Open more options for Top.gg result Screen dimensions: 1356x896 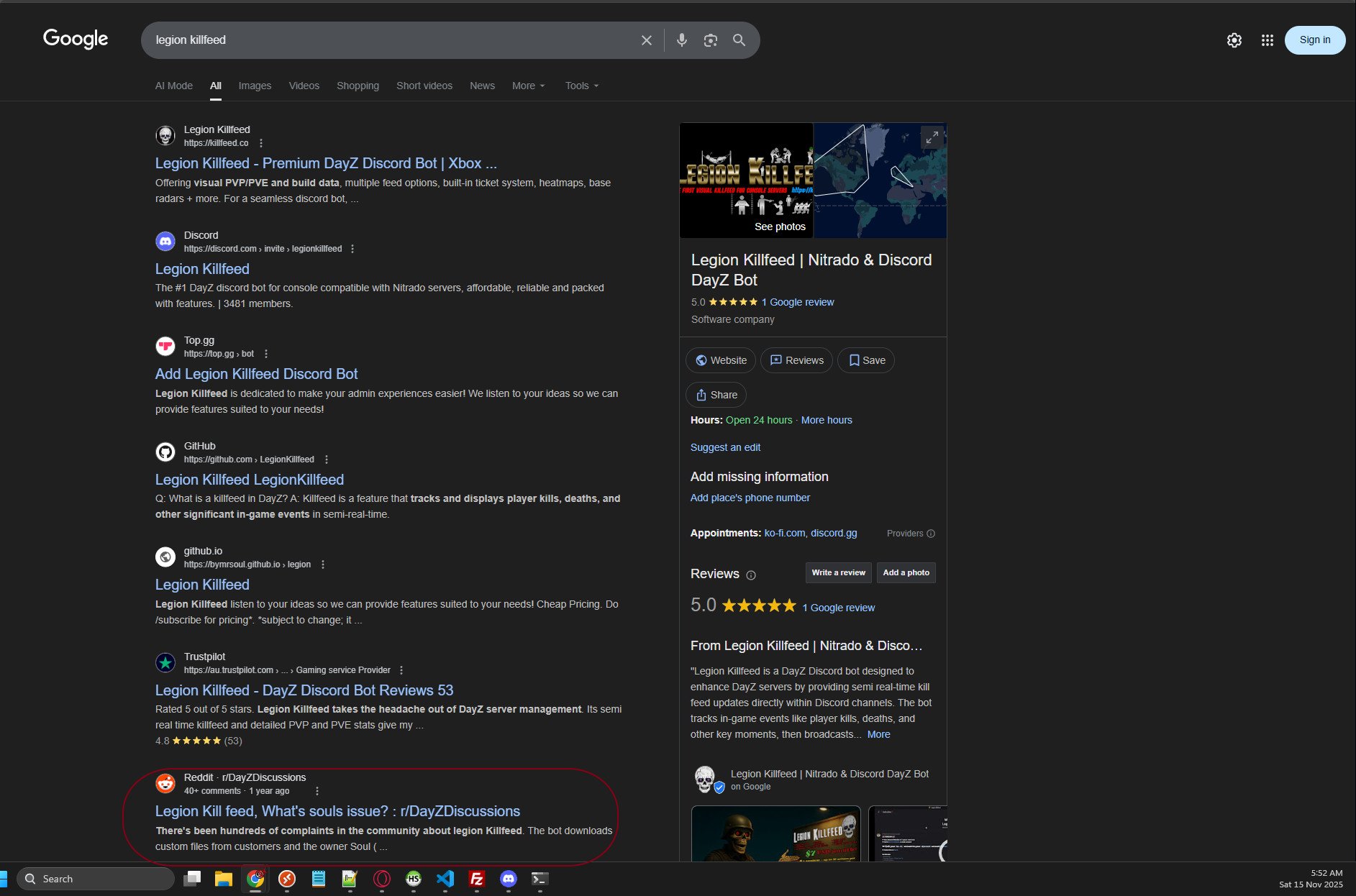click(266, 354)
